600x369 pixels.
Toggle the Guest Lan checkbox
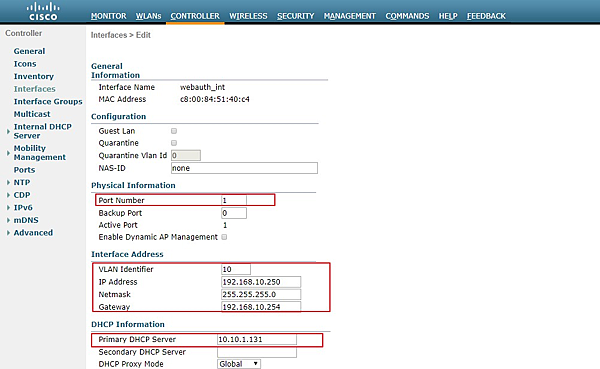pos(174,131)
